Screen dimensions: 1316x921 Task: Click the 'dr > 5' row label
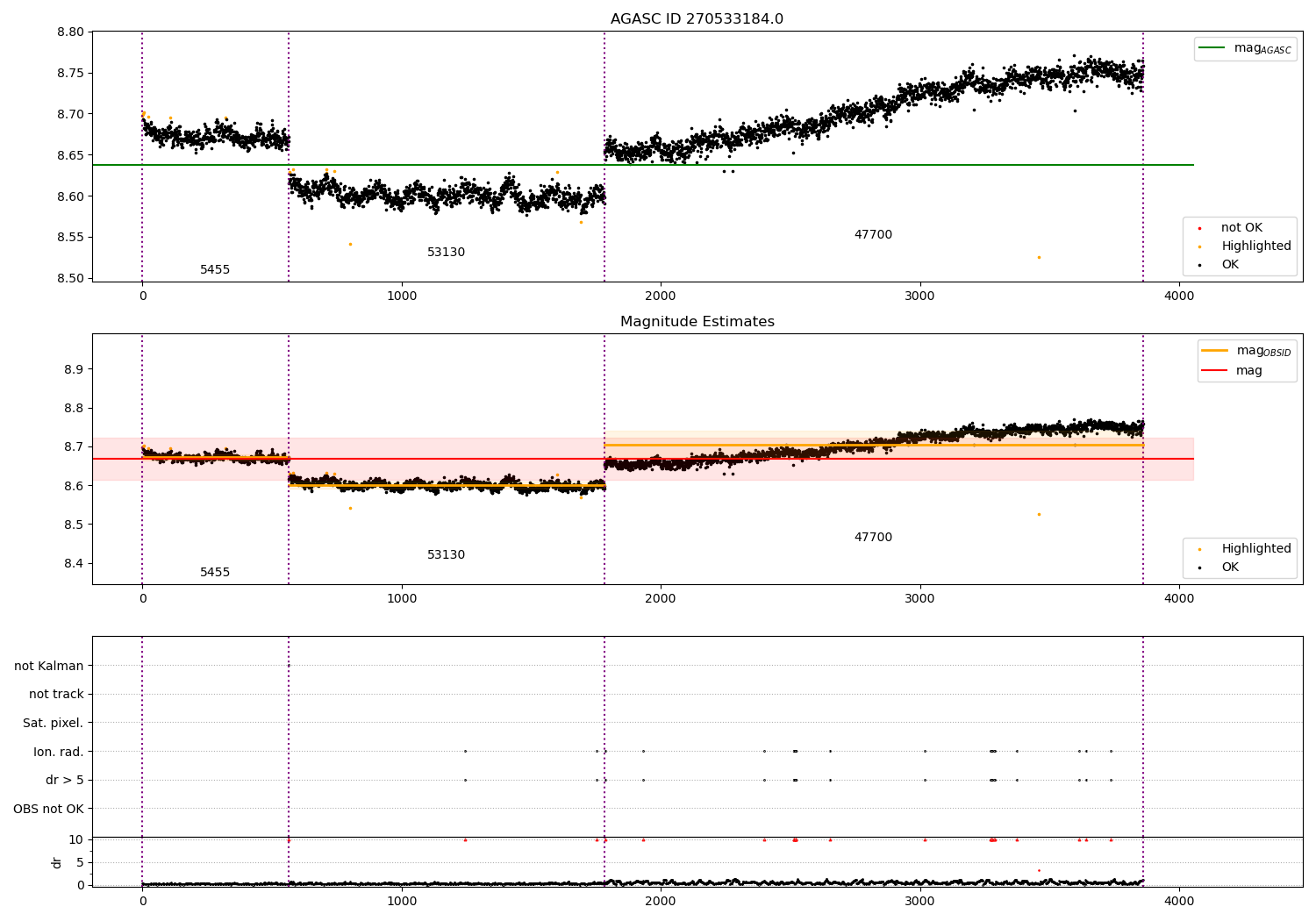tap(65, 781)
